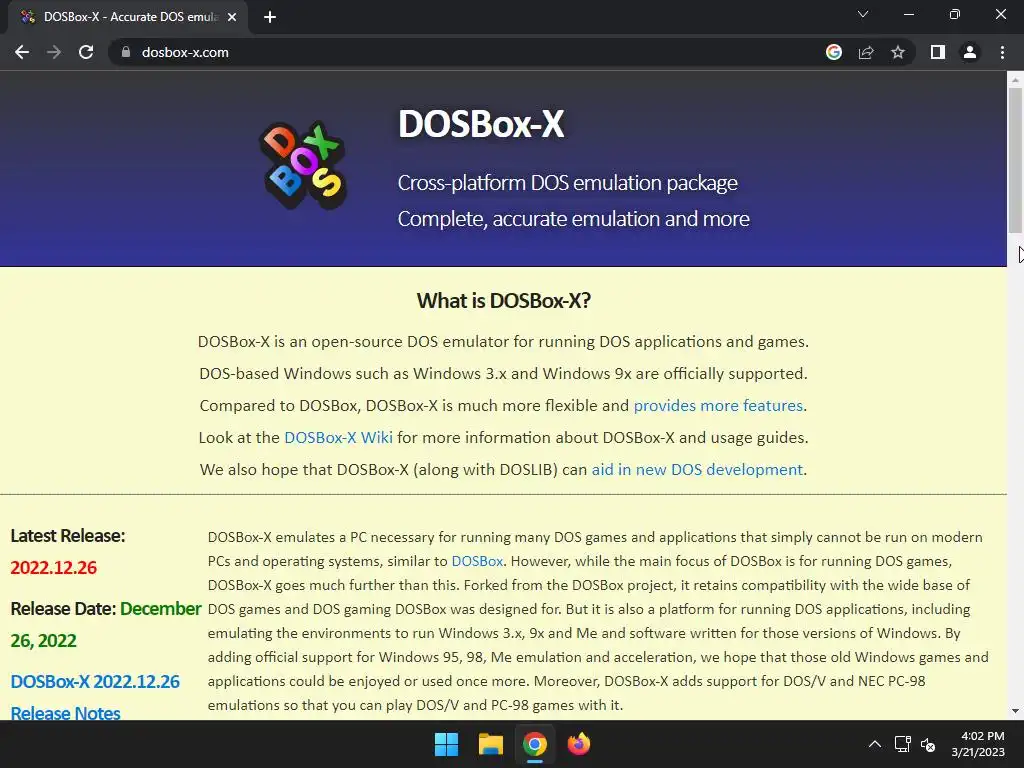This screenshot has width=1024, height=768.
Task: Toggle the Chrome side panel
Action: (938, 52)
